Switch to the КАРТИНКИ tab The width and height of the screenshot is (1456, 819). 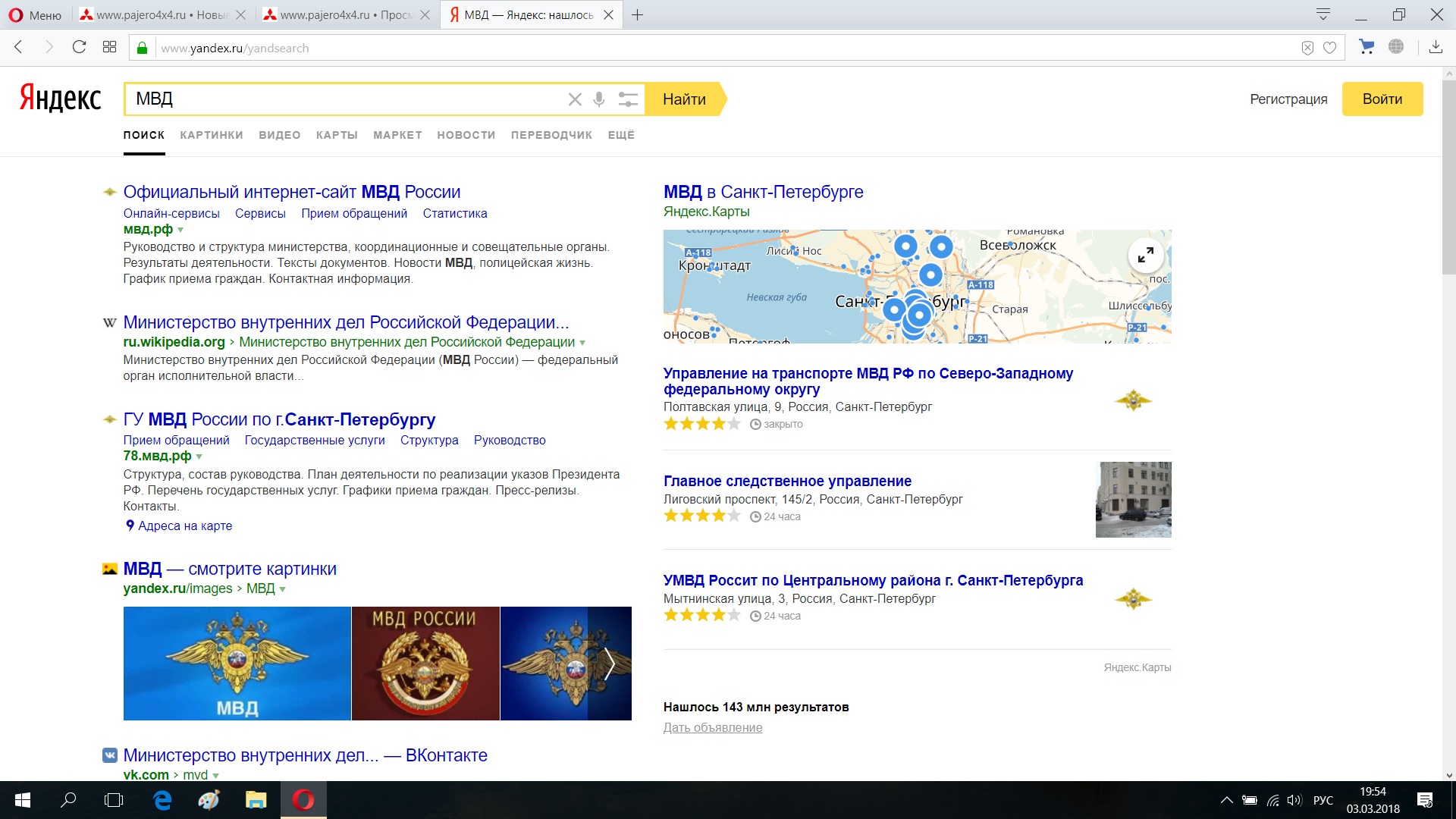212,135
